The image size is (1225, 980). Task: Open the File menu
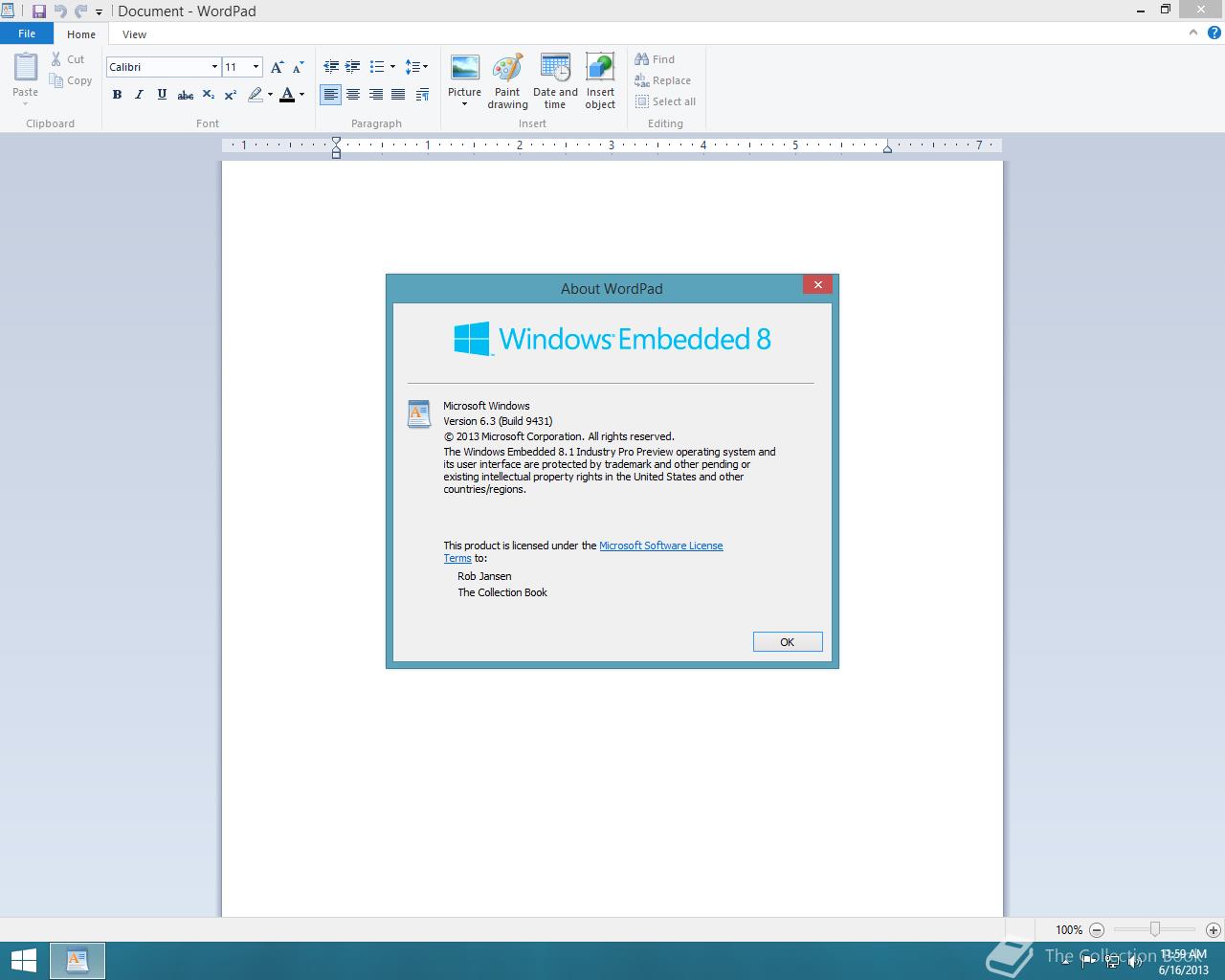pyautogui.click(x=27, y=33)
